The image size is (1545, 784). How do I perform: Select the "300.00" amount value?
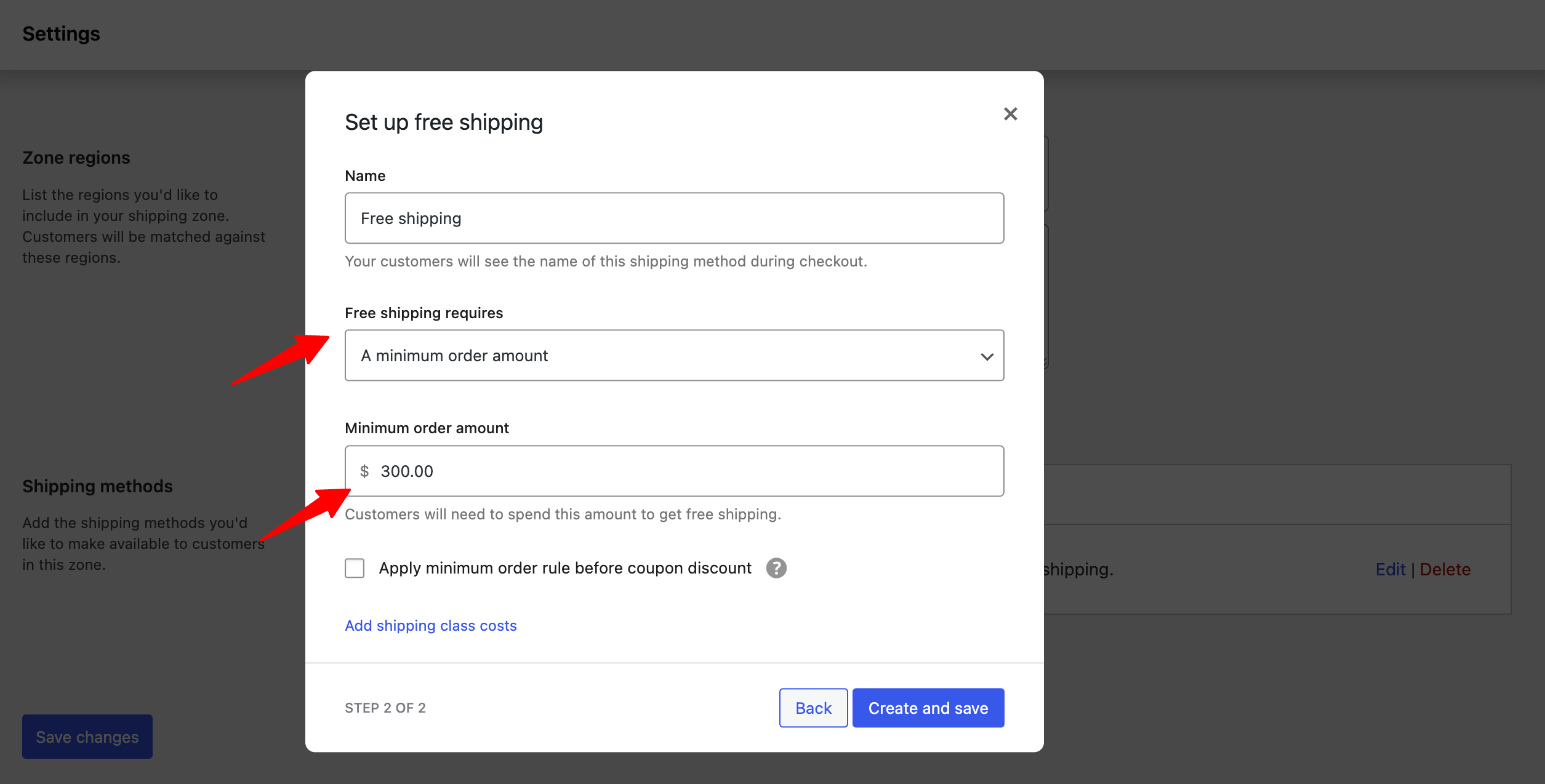[406, 471]
